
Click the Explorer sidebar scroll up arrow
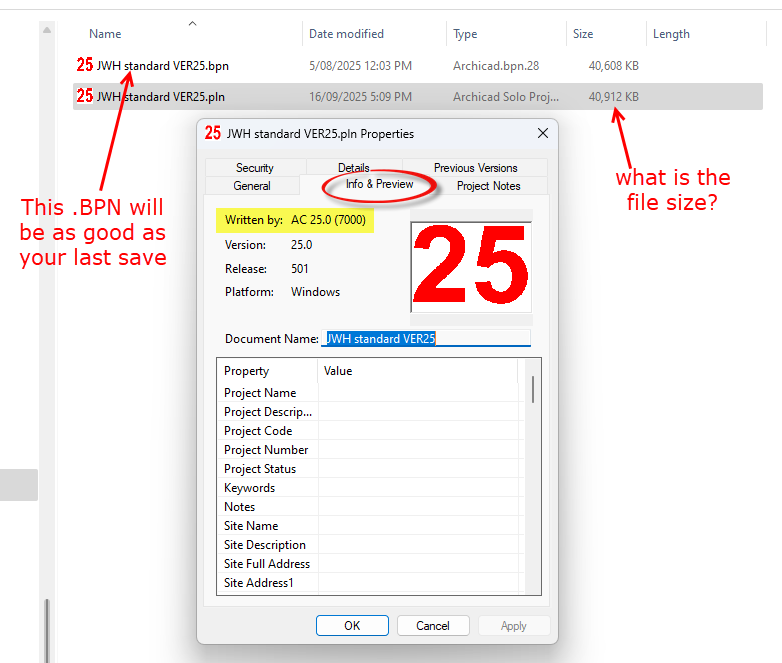pos(47,30)
